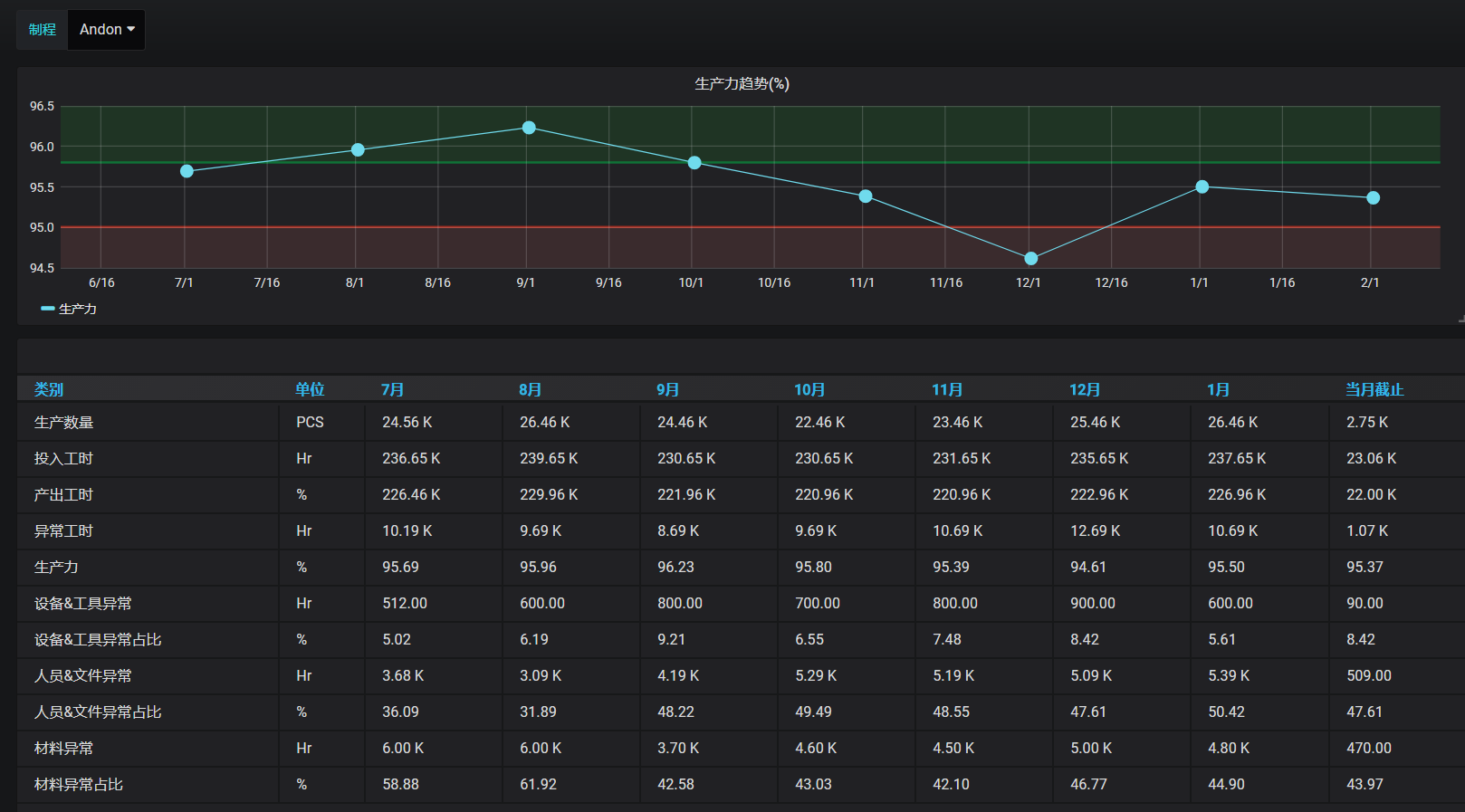Click the last data point at 2/1
Screen dimensions: 1465x812
(x=1373, y=198)
